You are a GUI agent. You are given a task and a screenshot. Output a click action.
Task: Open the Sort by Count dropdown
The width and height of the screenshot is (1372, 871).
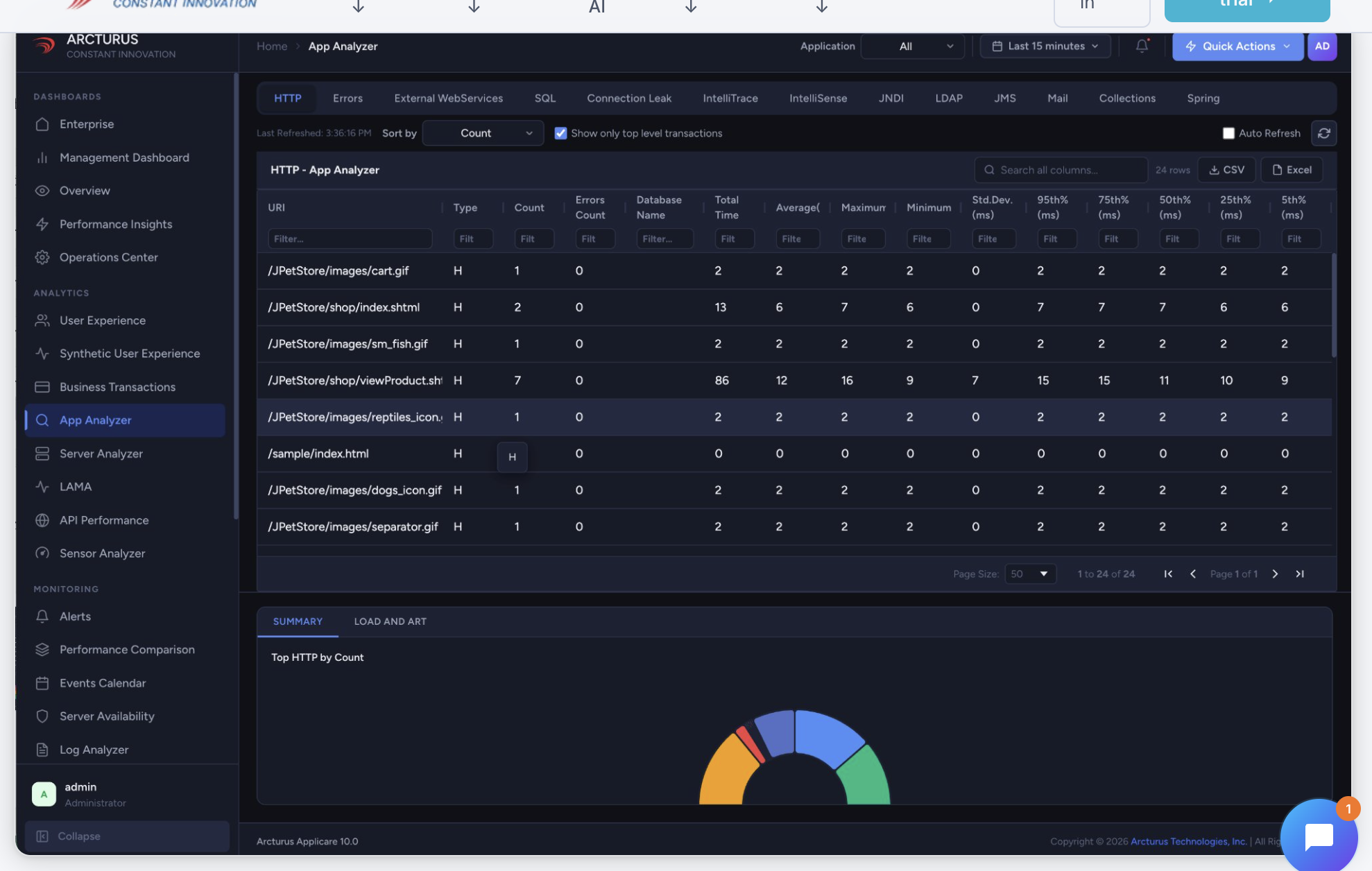(482, 133)
